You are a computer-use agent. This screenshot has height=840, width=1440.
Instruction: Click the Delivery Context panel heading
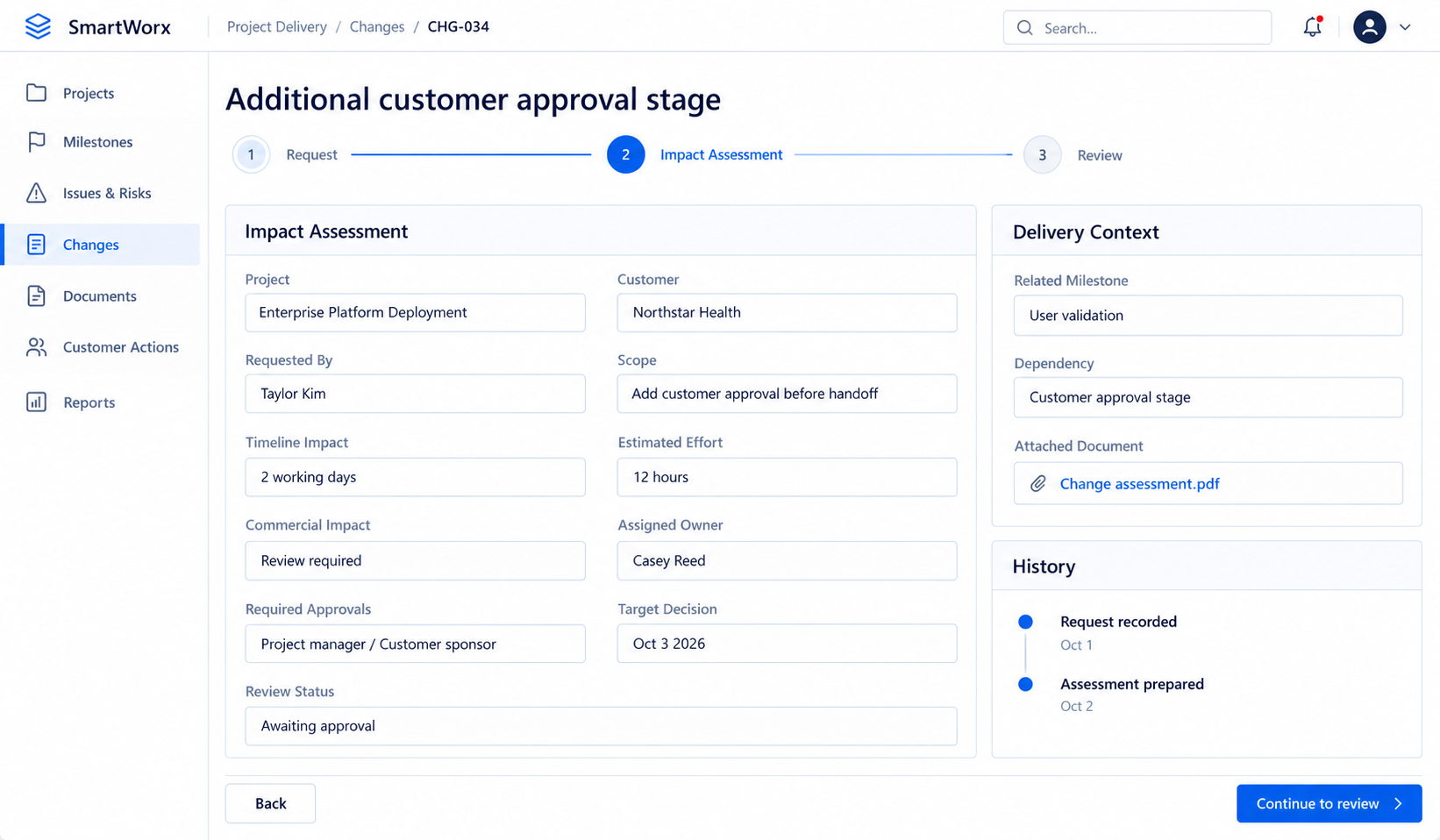point(1086,232)
